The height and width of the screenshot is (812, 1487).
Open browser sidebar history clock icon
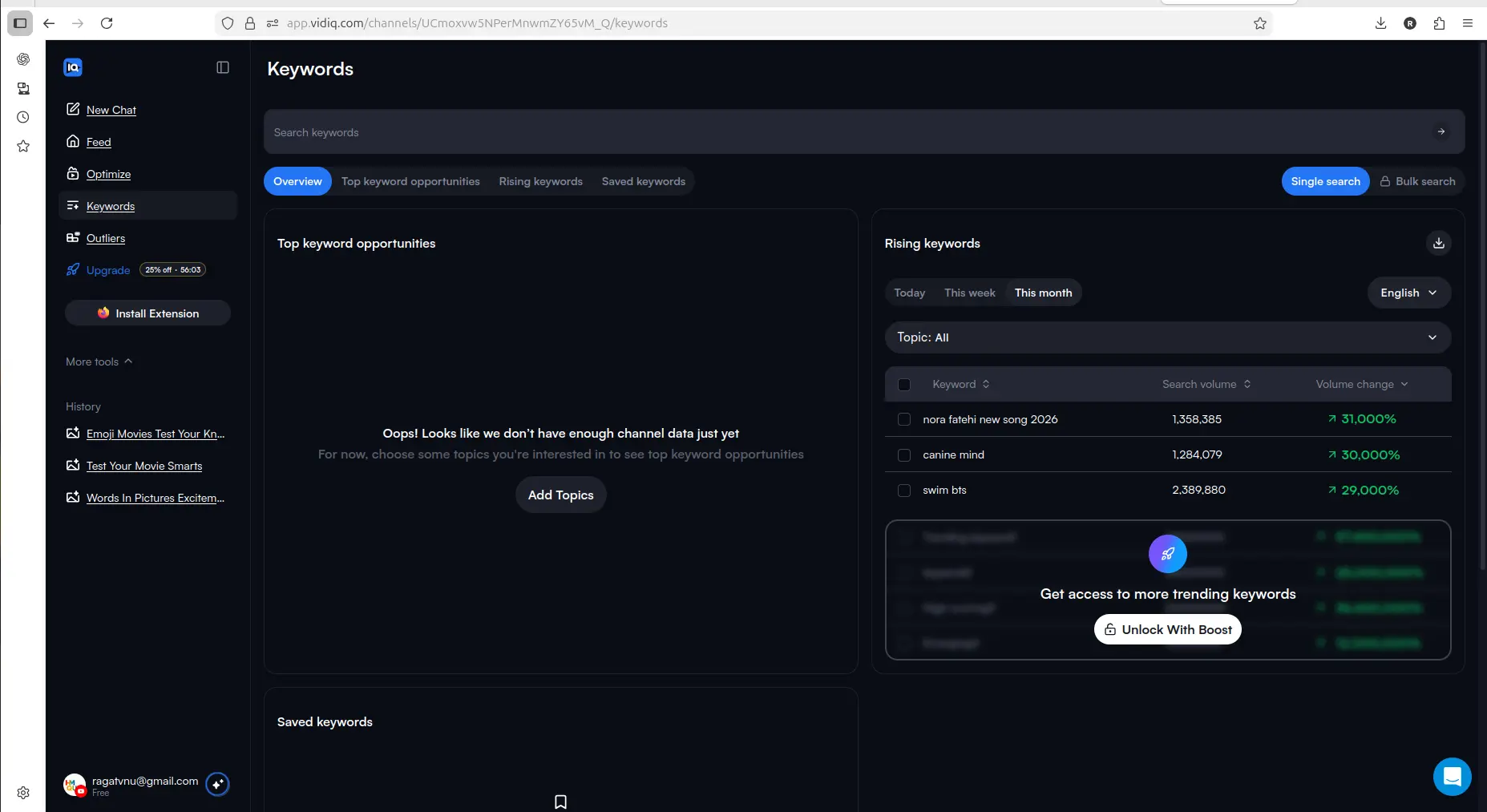coord(23,117)
